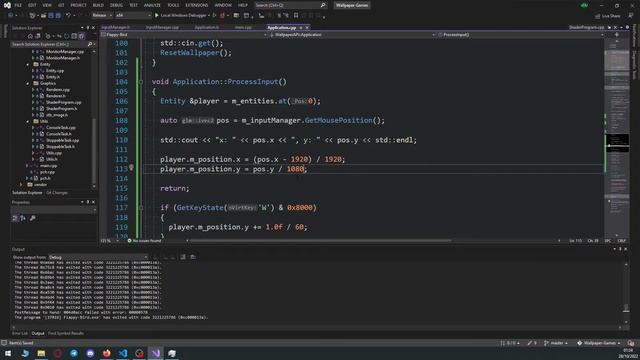Click the Properties wrench icon
Image resolution: width=640 pixels, height=360 pixels.
(33, 218)
